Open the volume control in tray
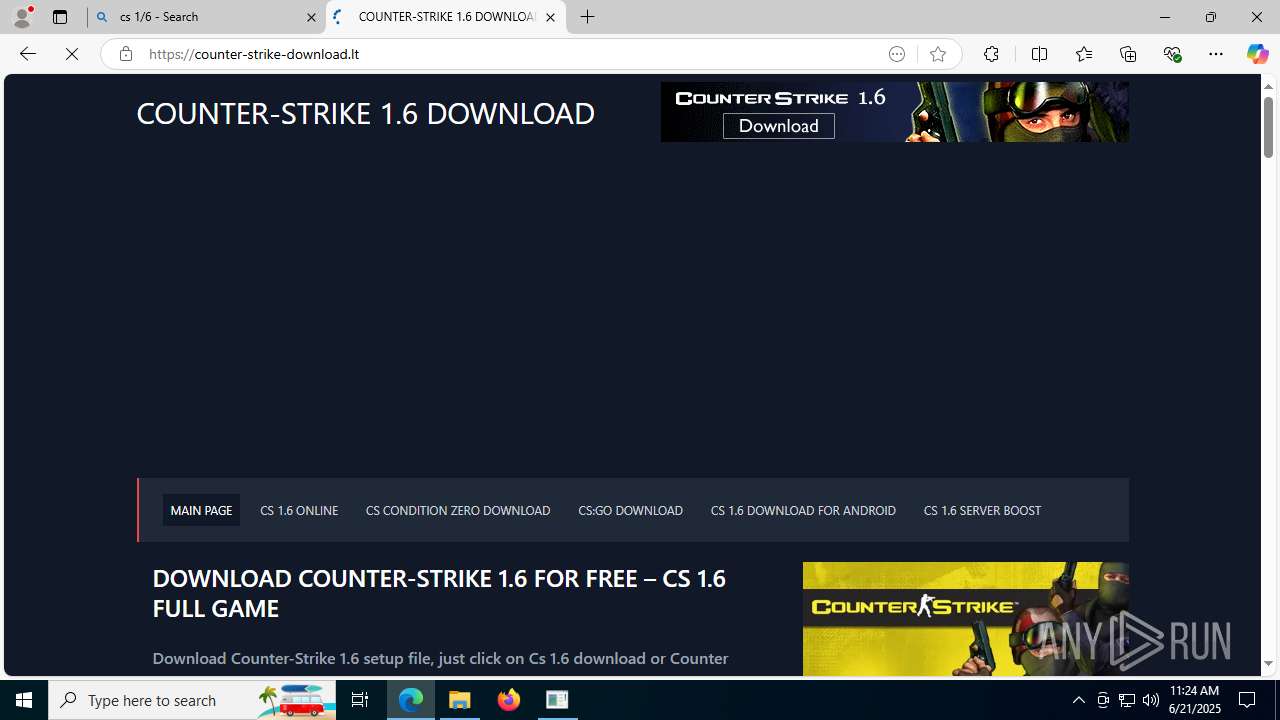 [x=1151, y=700]
